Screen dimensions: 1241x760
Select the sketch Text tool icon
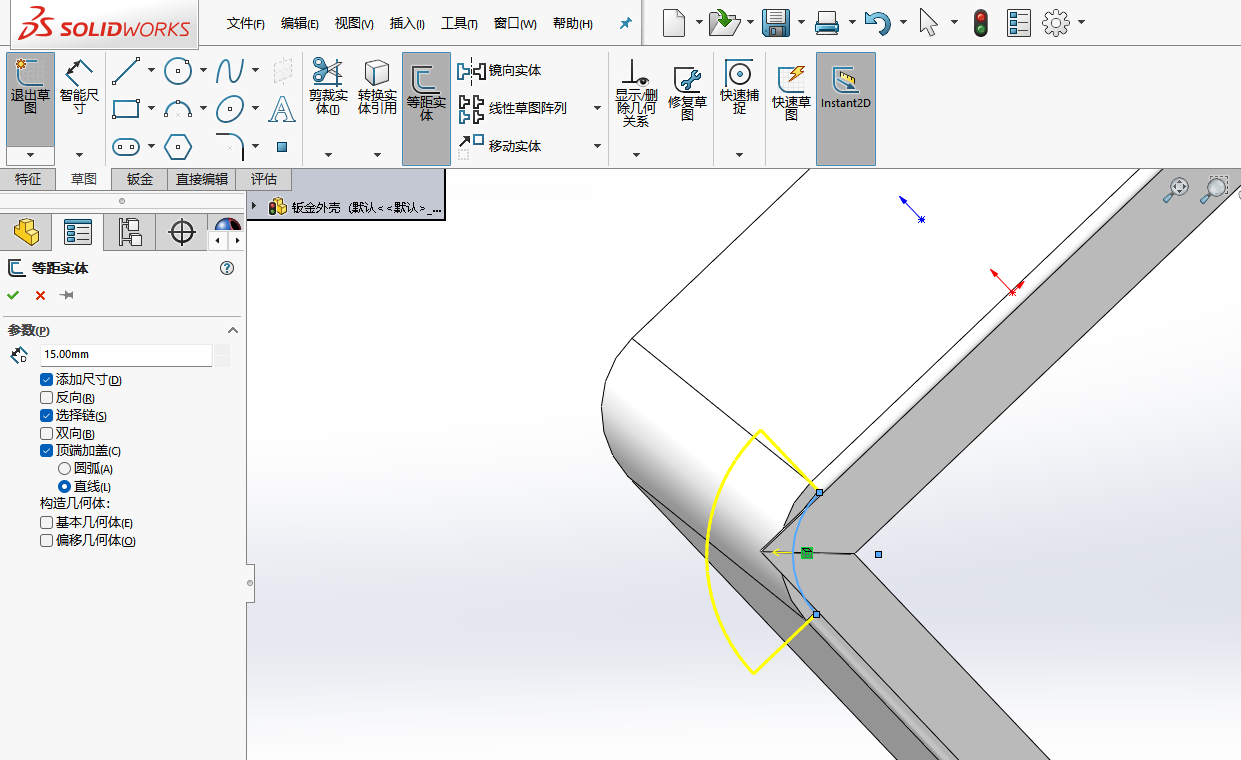tap(282, 108)
